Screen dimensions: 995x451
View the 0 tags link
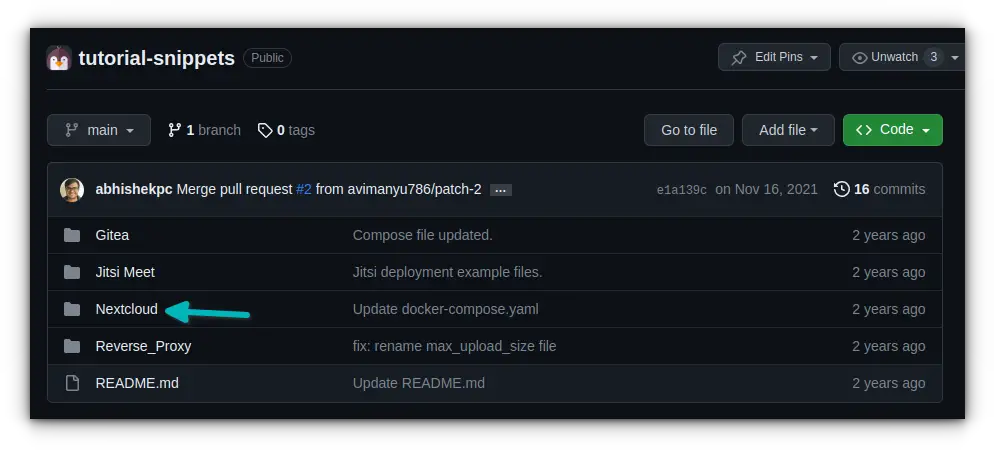tap(286, 130)
